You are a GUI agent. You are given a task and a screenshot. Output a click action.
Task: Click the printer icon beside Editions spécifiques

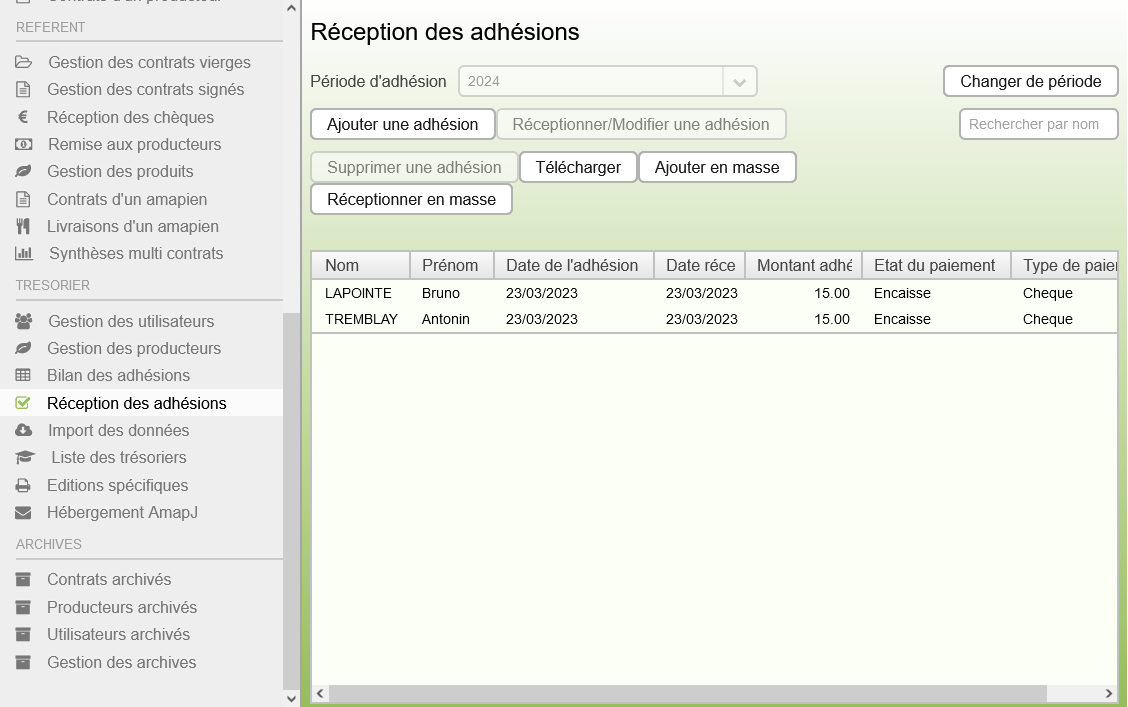click(23, 485)
